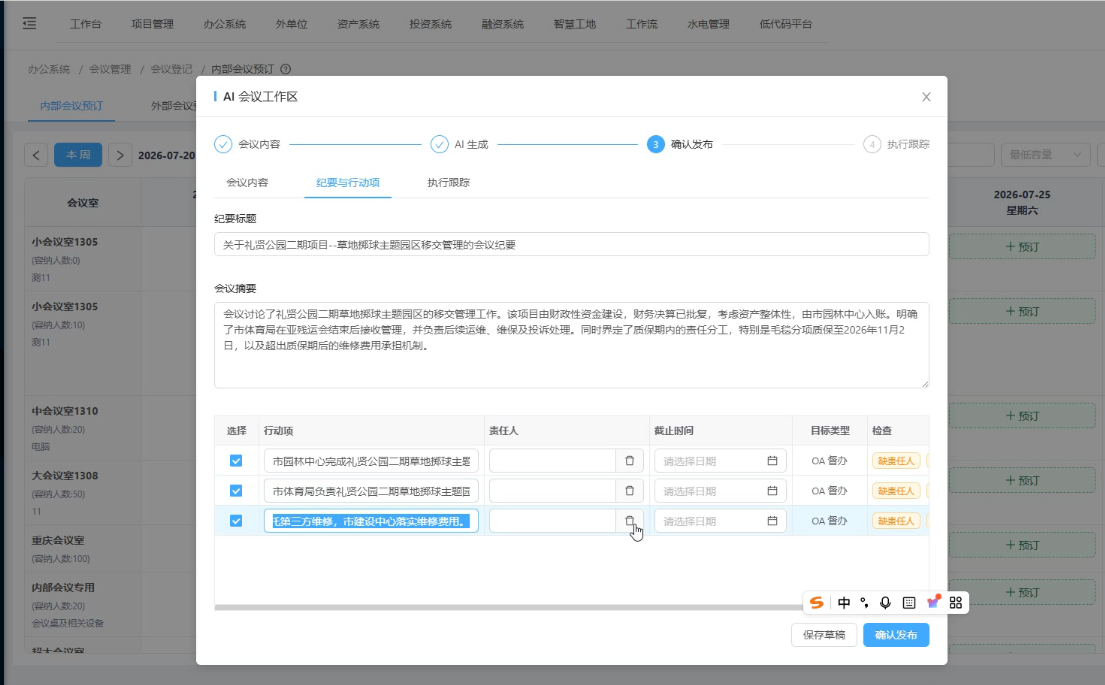Image resolution: width=1105 pixels, height=685 pixels.
Task: Delete the first action item row
Action: (x=629, y=461)
